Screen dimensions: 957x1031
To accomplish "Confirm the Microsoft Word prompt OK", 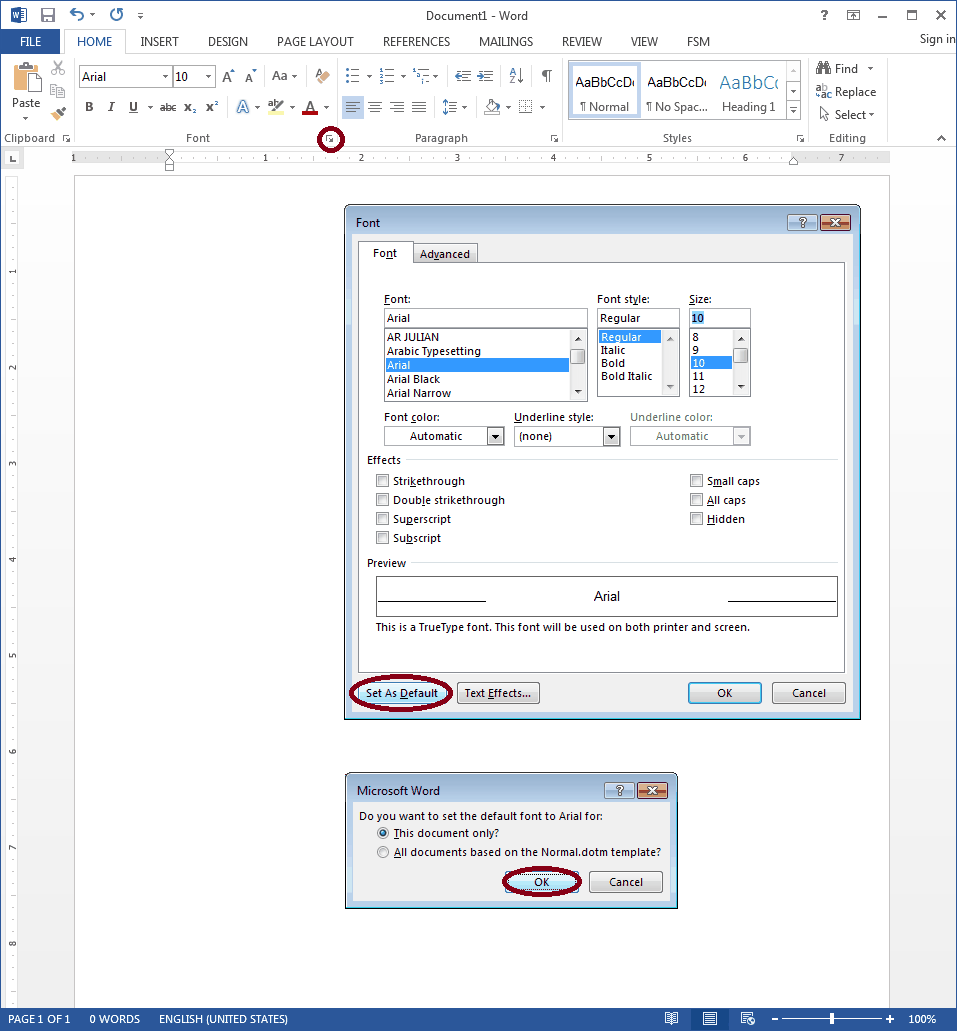I will click(x=541, y=882).
